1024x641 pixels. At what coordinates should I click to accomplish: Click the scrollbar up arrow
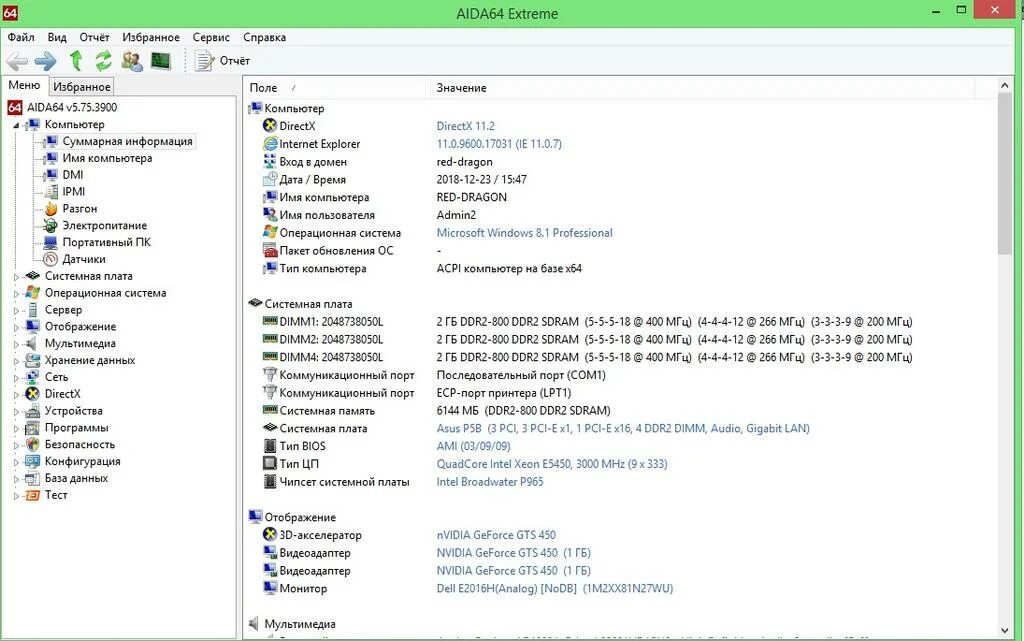coord(1004,86)
